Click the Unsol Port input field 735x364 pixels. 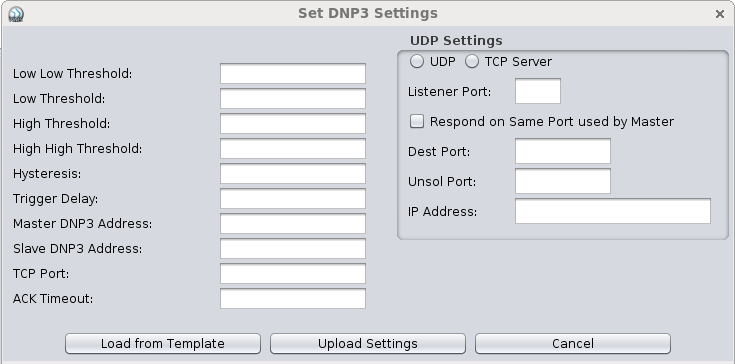[x=562, y=181]
